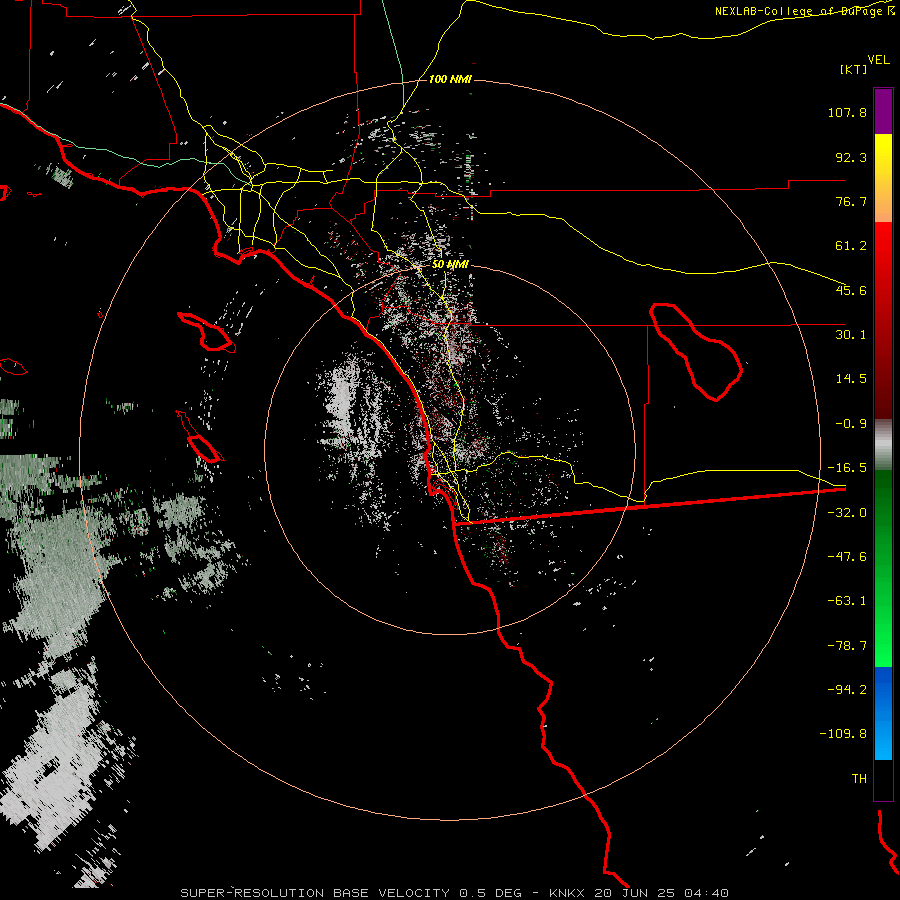Click the San Clemente Island outline

click(200, 437)
